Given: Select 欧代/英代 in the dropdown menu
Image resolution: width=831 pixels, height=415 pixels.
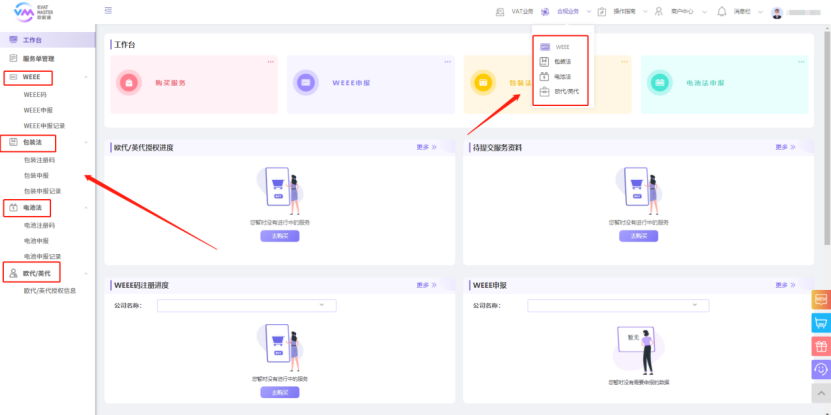Looking at the screenshot, I should click(x=567, y=91).
